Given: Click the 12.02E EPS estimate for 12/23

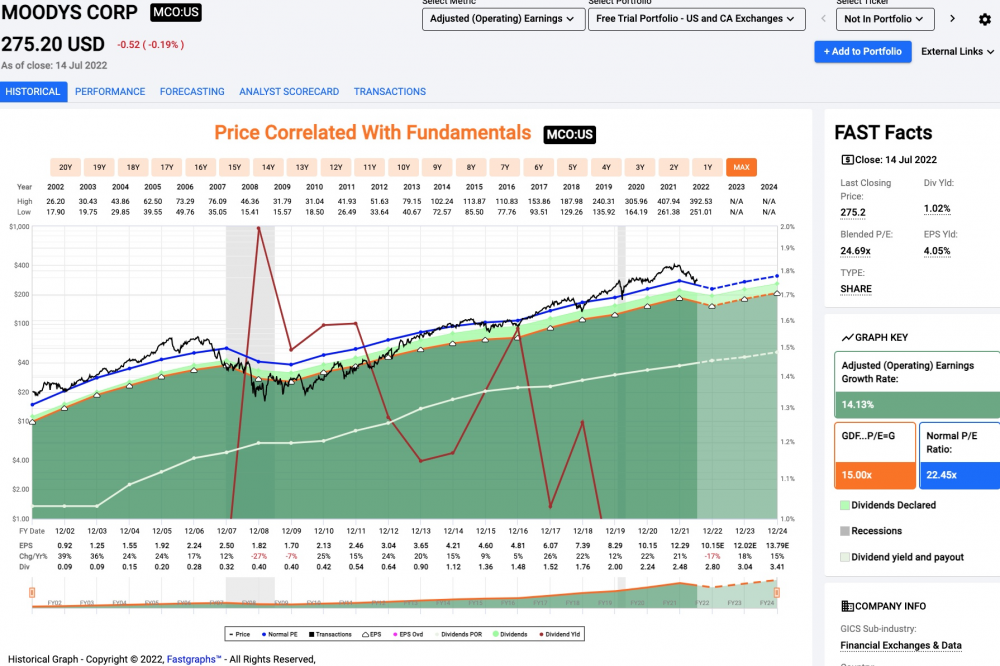Looking at the screenshot, I should pos(745,546).
